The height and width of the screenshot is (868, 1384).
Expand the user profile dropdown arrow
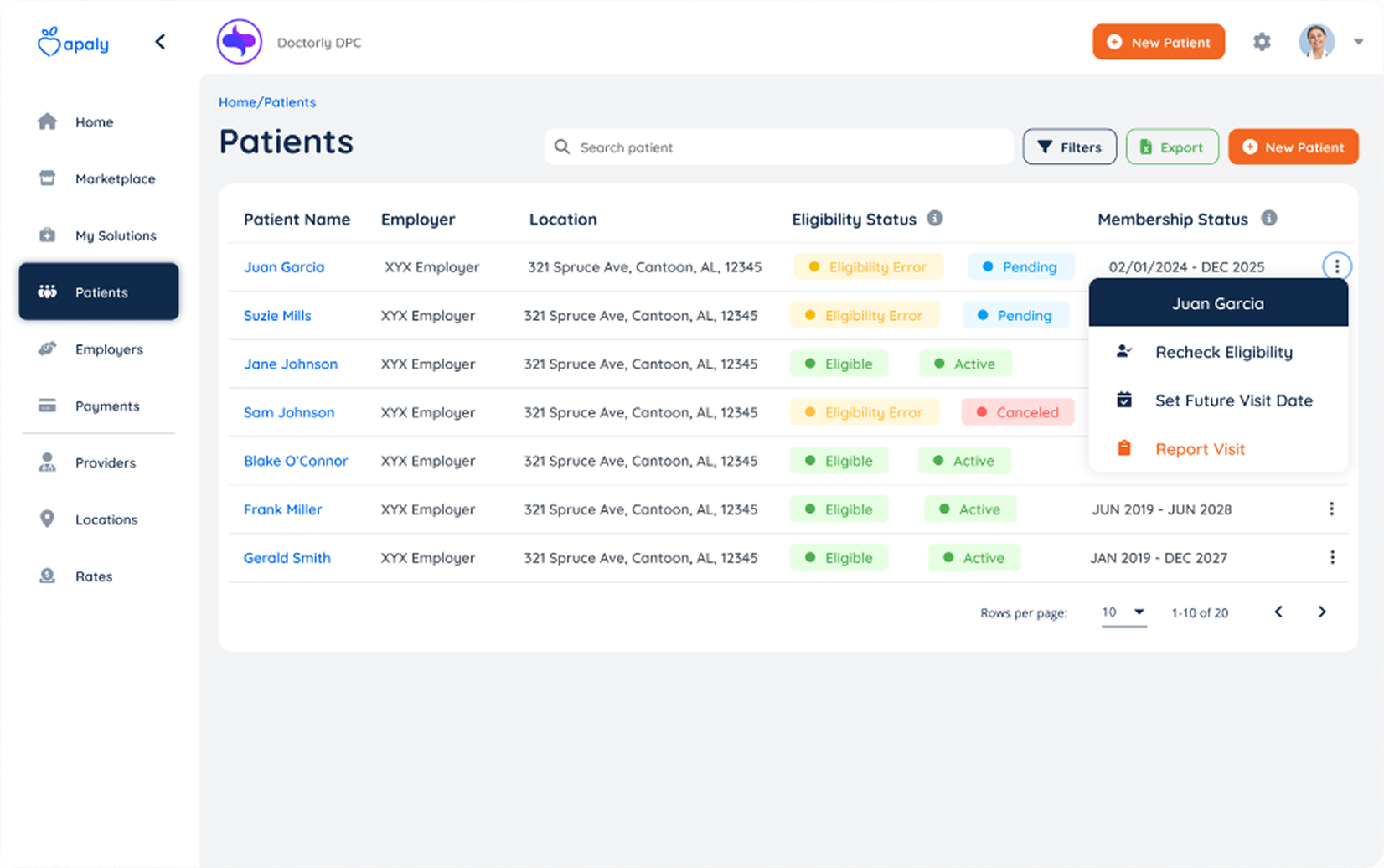pos(1358,42)
